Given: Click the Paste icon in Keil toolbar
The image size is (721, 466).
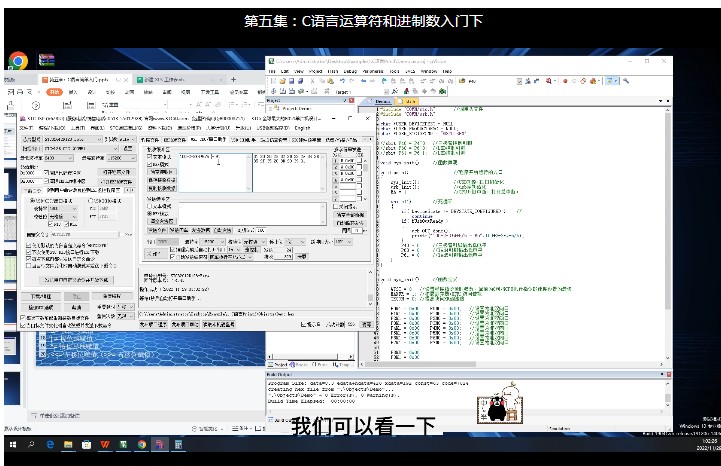Looking at the screenshot, I should pyautogui.click(x=330, y=81).
